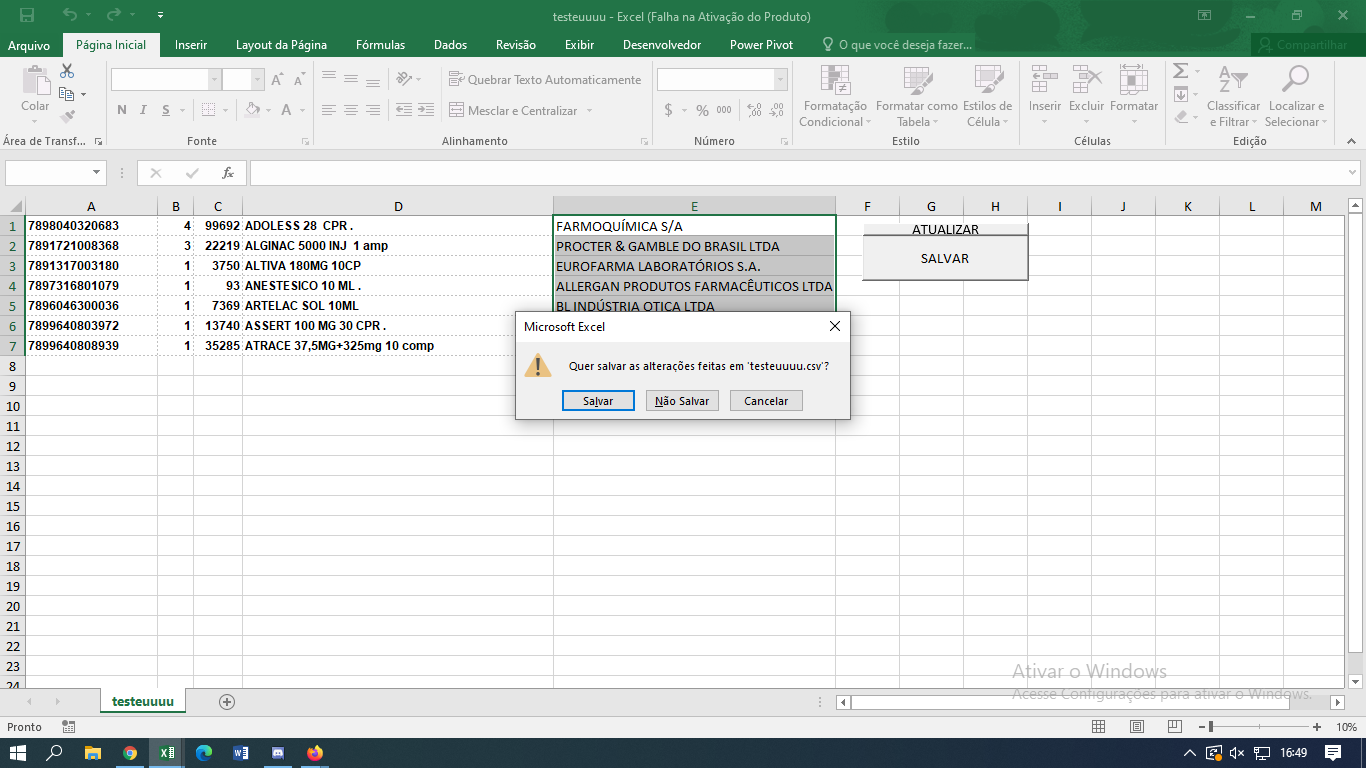Click the macro record icon in status bar

tap(68, 727)
